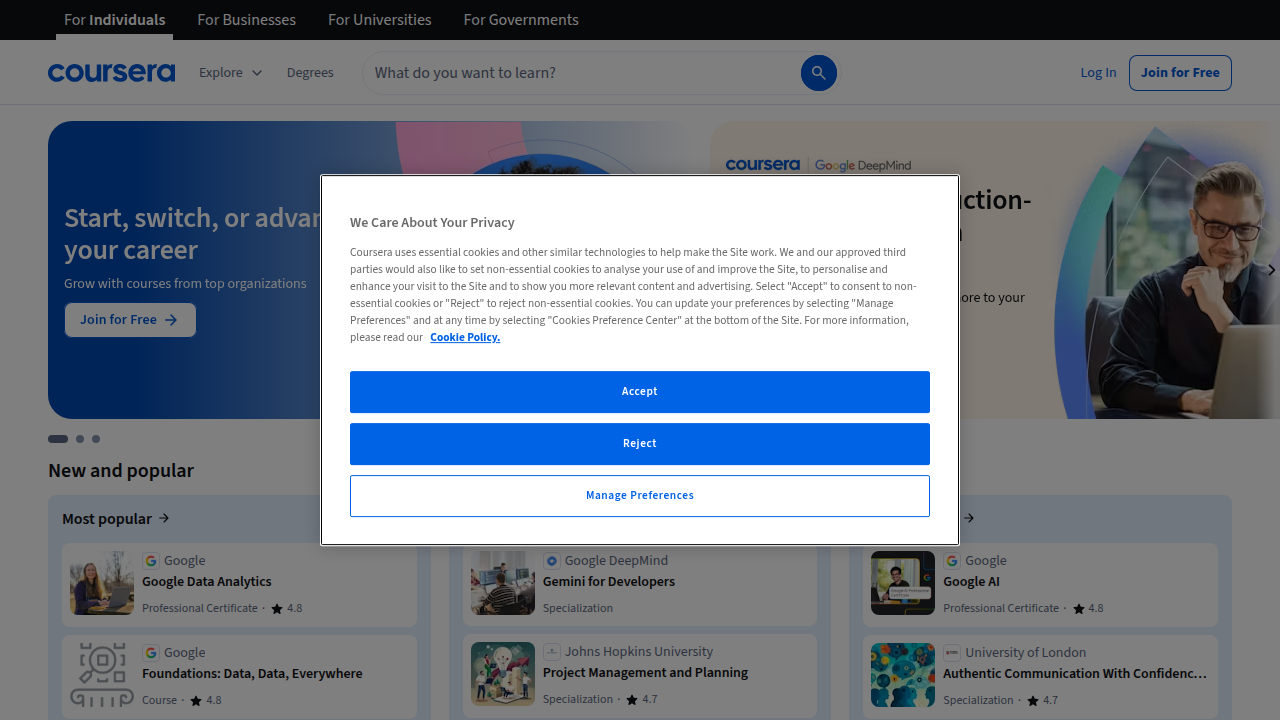The width and height of the screenshot is (1280, 720).
Task: Reject non-essential cookies
Action: 640,444
